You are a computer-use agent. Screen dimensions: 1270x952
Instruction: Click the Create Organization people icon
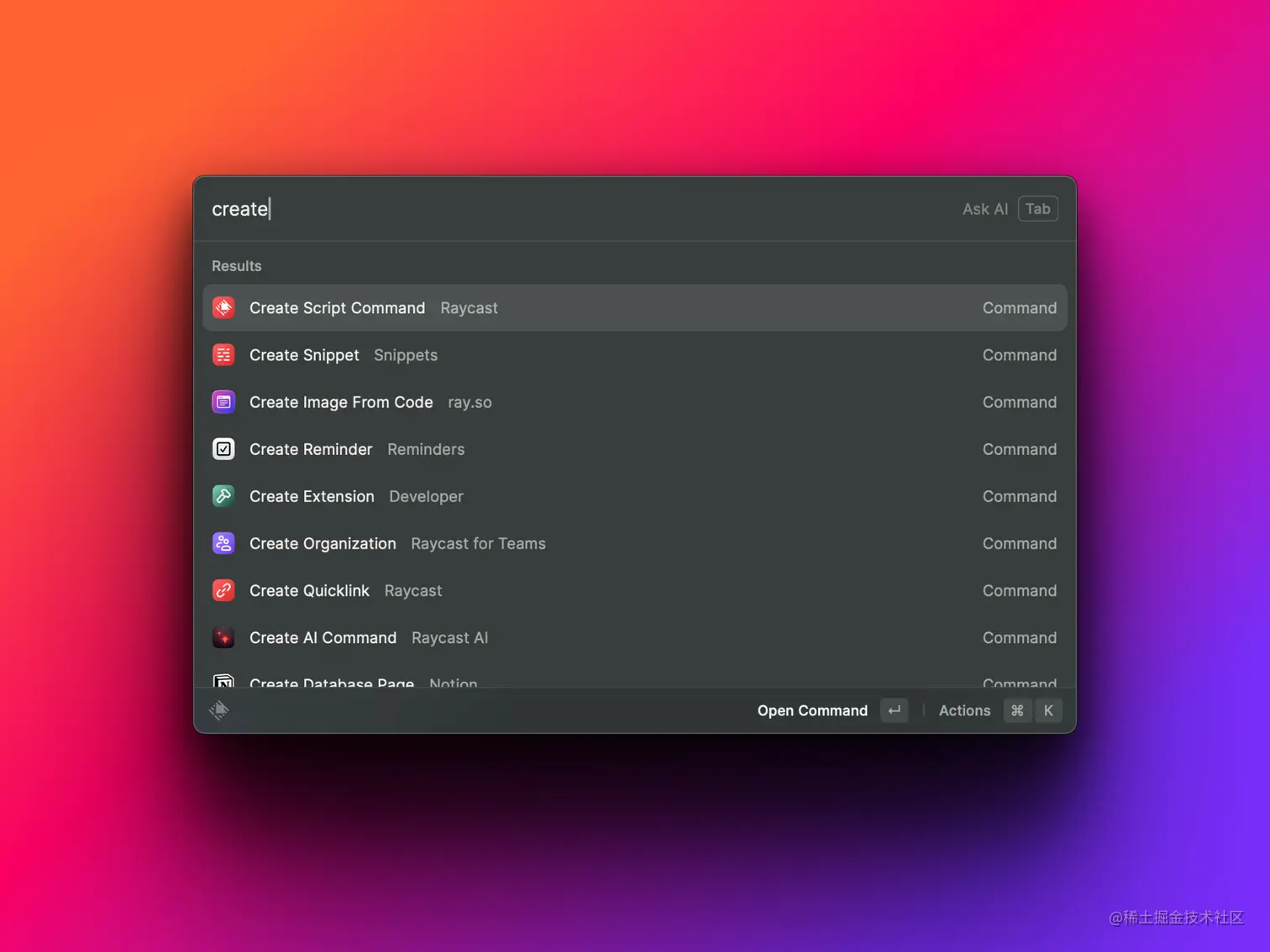coord(223,543)
